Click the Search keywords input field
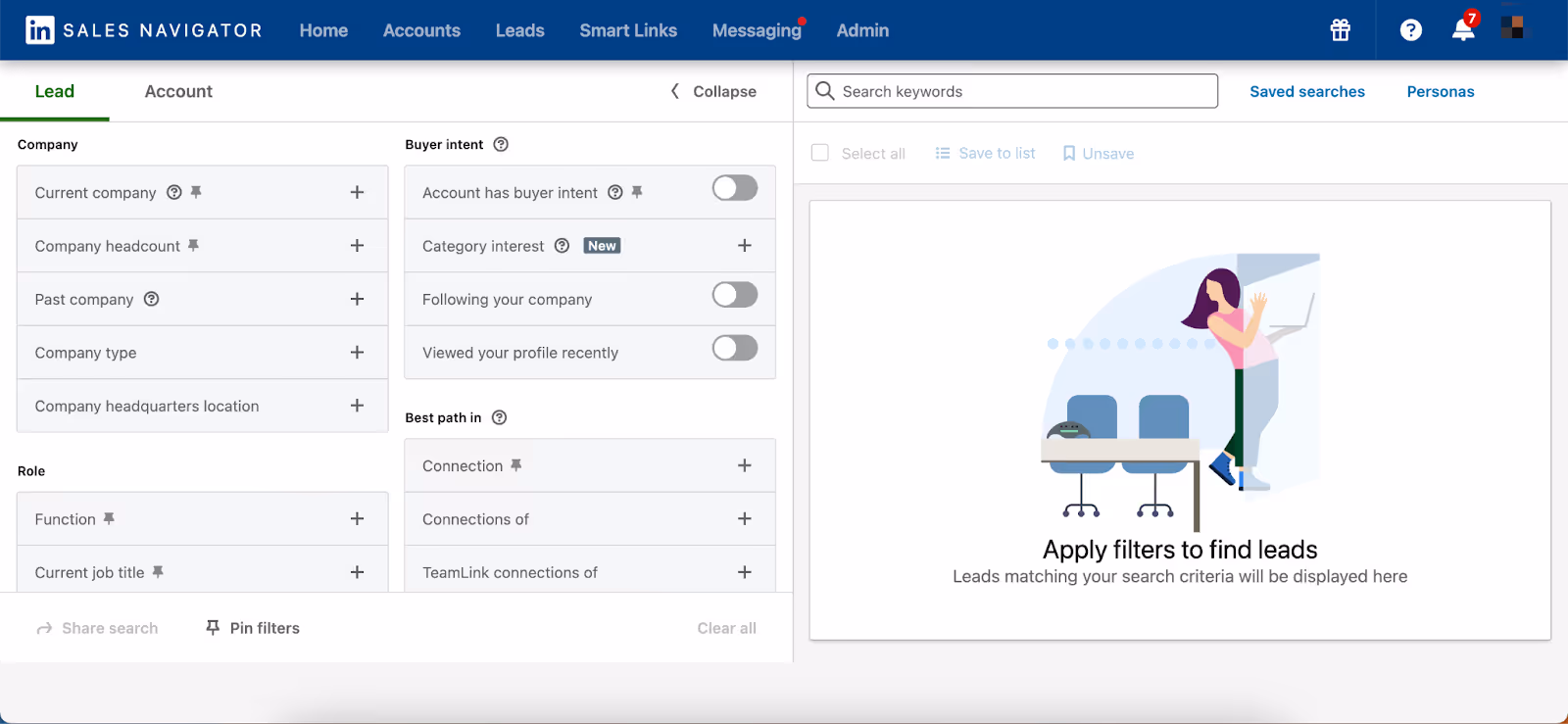1568x724 pixels. [x=1012, y=91]
